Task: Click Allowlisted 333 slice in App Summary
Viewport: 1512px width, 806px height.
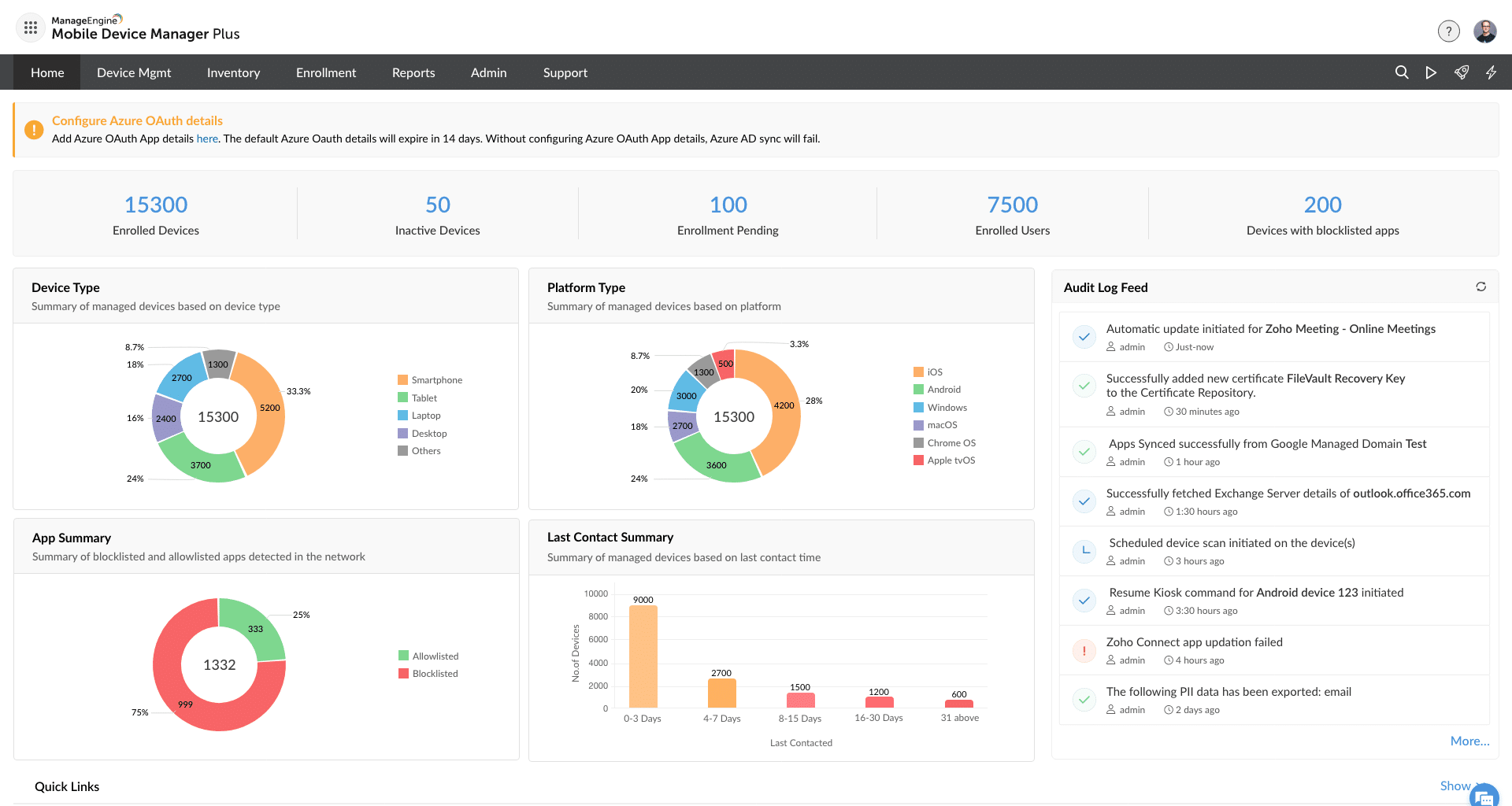Action: tap(255, 628)
